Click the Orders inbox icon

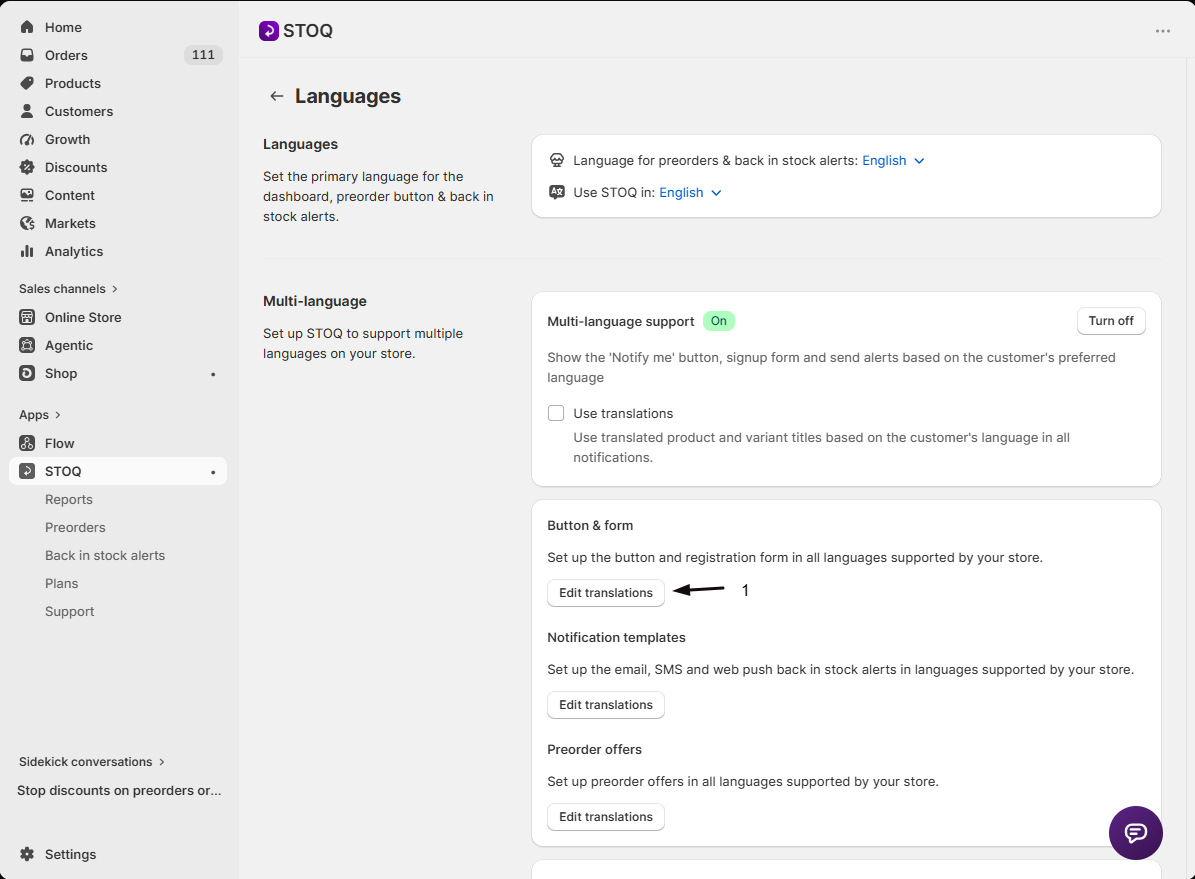coord(27,55)
